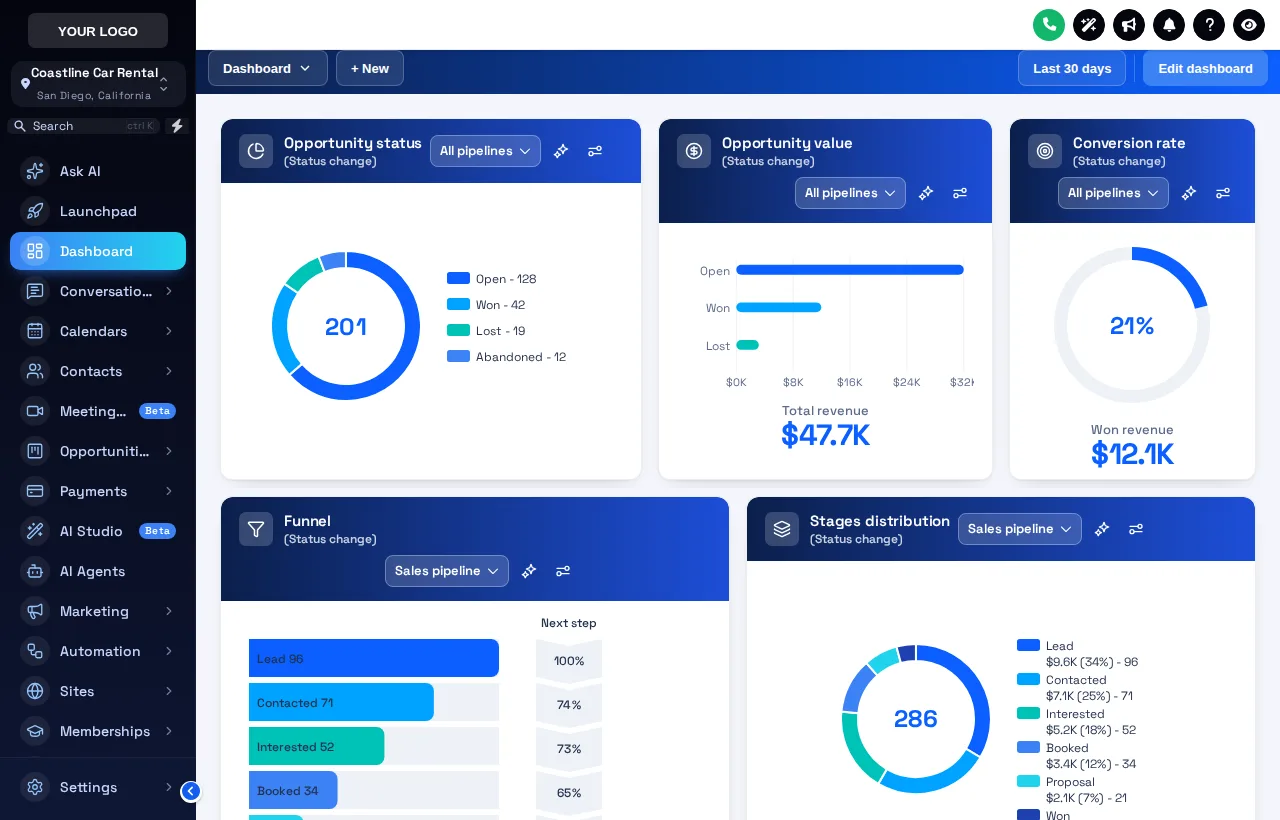Open the AI magic wand icon in top bar
The height and width of the screenshot is (820, 1280).
point(1089,25)
